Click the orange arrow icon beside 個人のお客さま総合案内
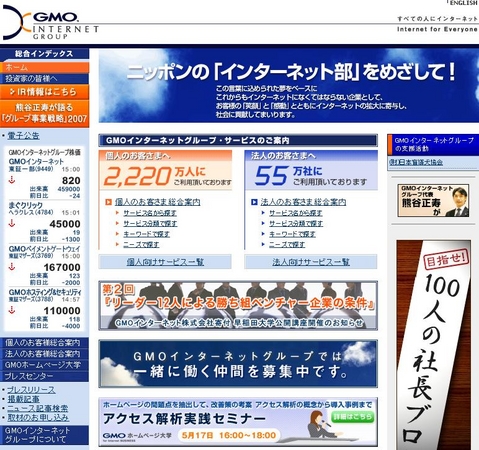The height and width of the screenshot is (450, 479). 108,202
